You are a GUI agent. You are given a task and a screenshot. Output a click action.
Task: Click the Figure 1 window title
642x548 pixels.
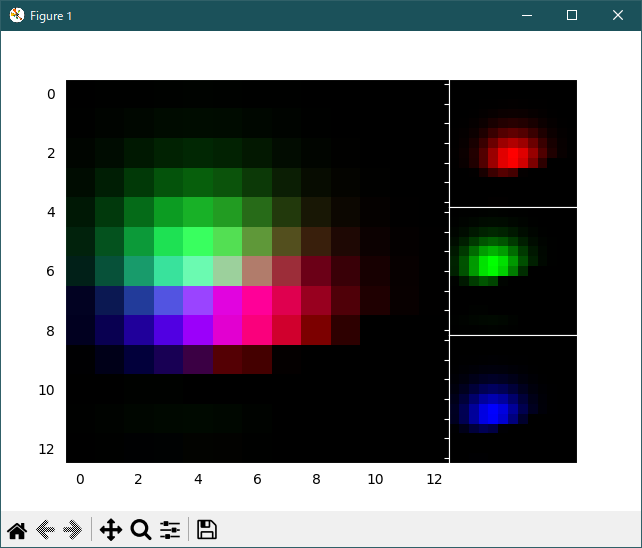click(51, 16)
